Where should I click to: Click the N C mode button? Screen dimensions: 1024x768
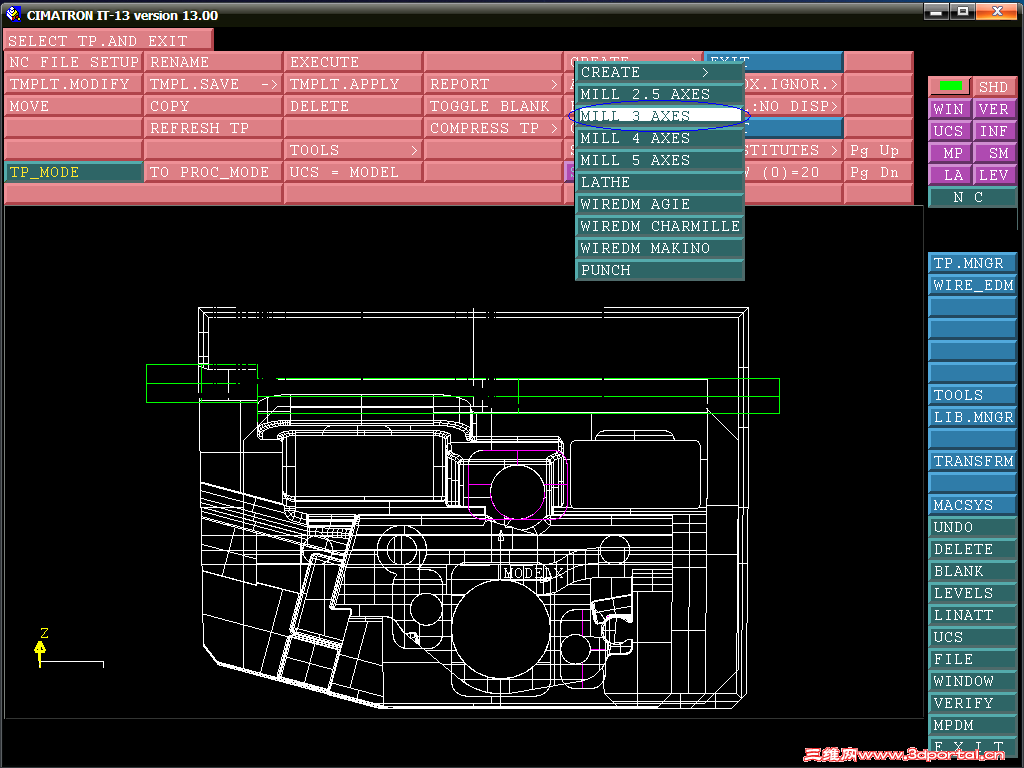coord(972,197)
